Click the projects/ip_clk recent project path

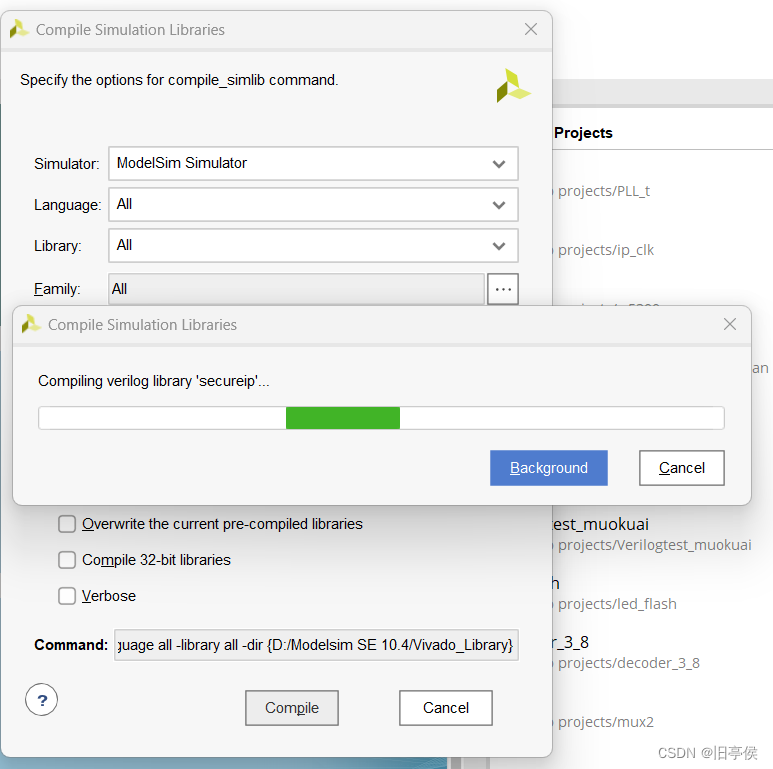click(605, 250)
